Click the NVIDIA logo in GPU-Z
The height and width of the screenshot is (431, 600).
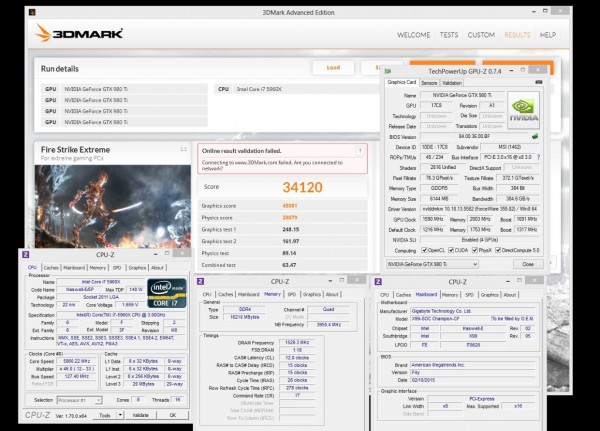(x=523, y=110)
